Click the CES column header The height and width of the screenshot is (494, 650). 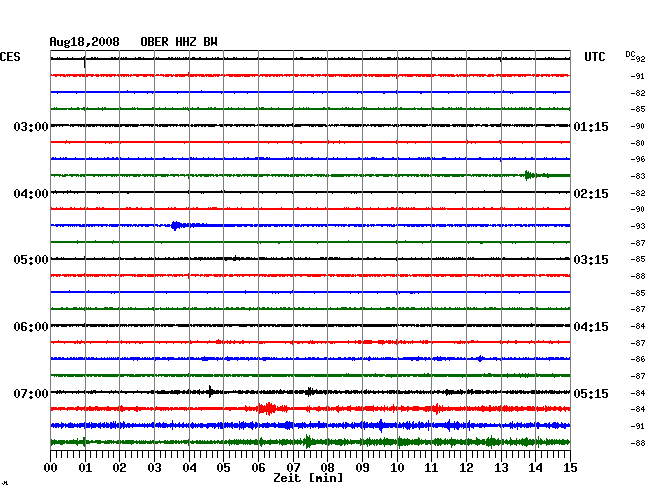coord(10,57)
